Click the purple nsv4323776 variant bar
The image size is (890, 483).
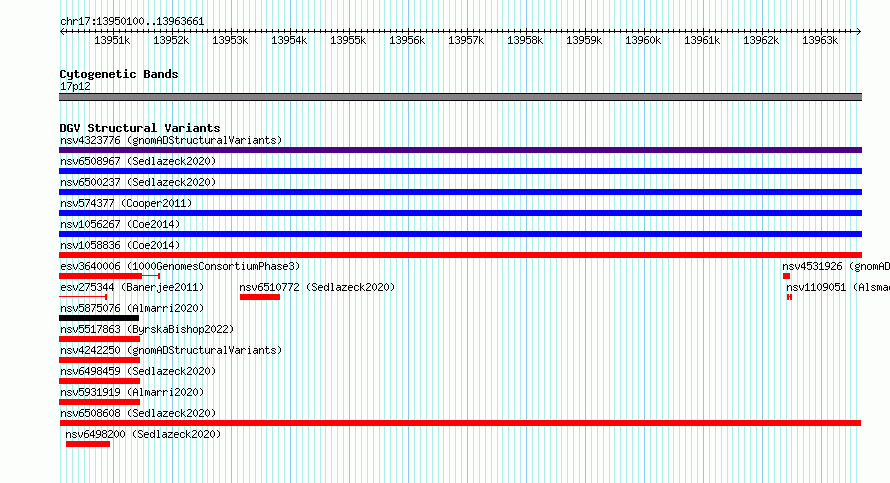(x=460, y=150)
